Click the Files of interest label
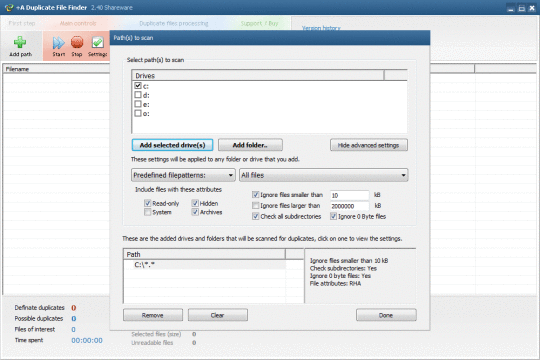Screen dimensions: 540x360 [x=34, y=329]
